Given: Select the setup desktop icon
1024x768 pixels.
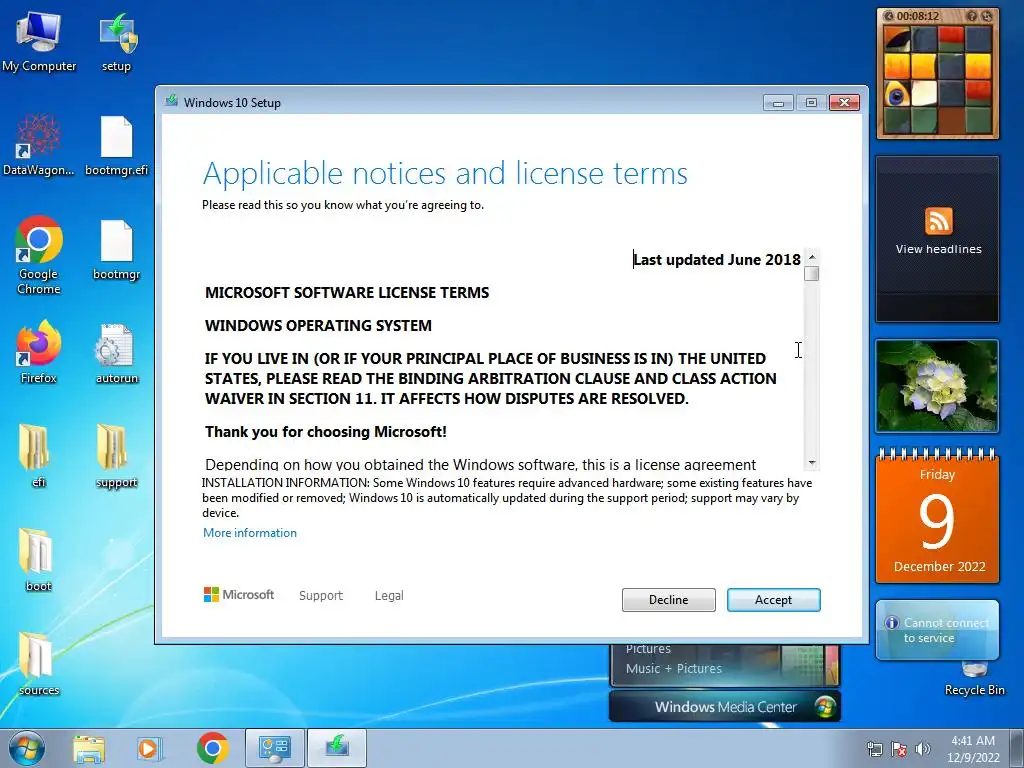Looking at the screenshot, I should tap(116, 42).
